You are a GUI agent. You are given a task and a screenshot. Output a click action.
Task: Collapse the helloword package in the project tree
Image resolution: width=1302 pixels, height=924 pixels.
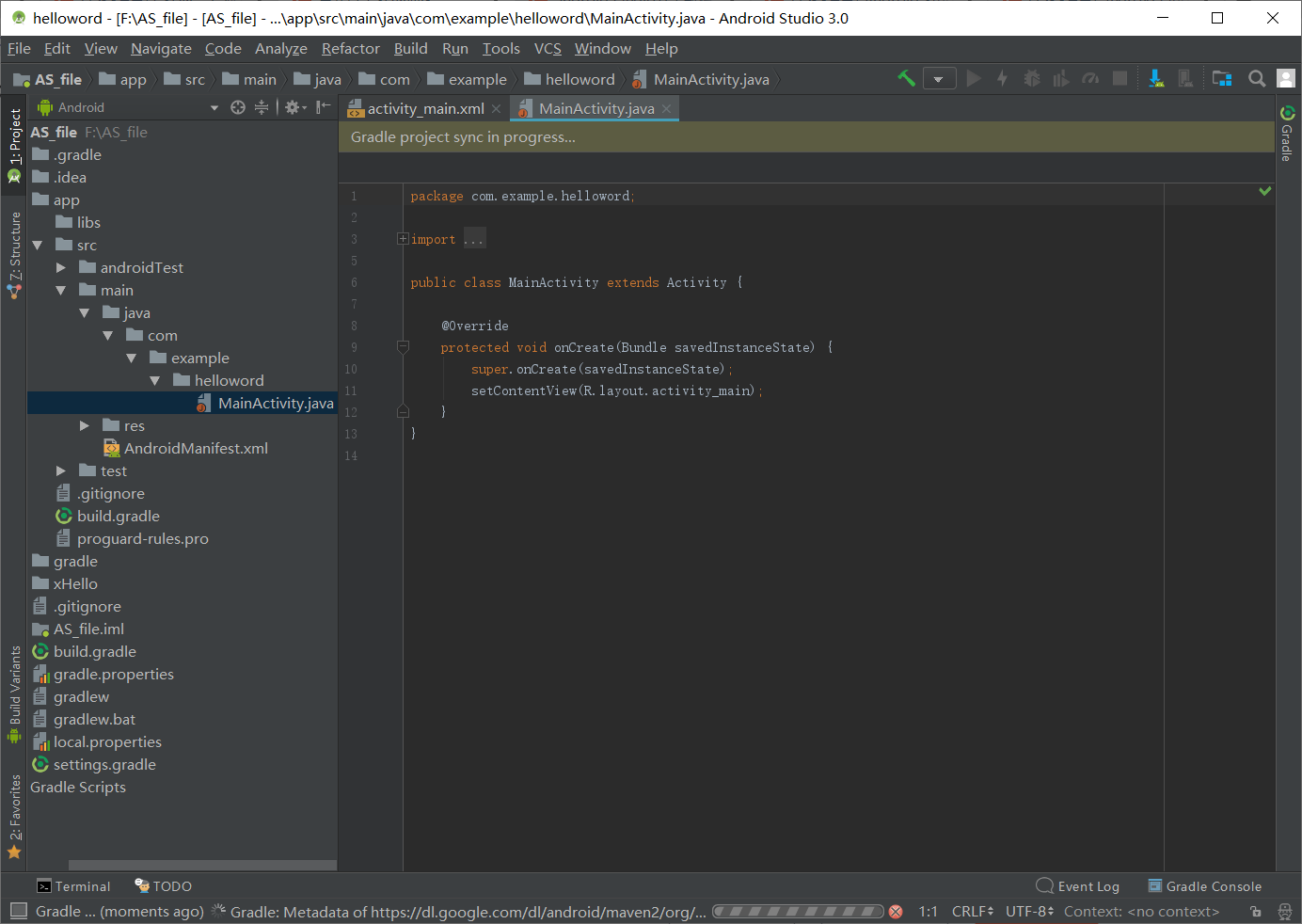pos(154,380)
